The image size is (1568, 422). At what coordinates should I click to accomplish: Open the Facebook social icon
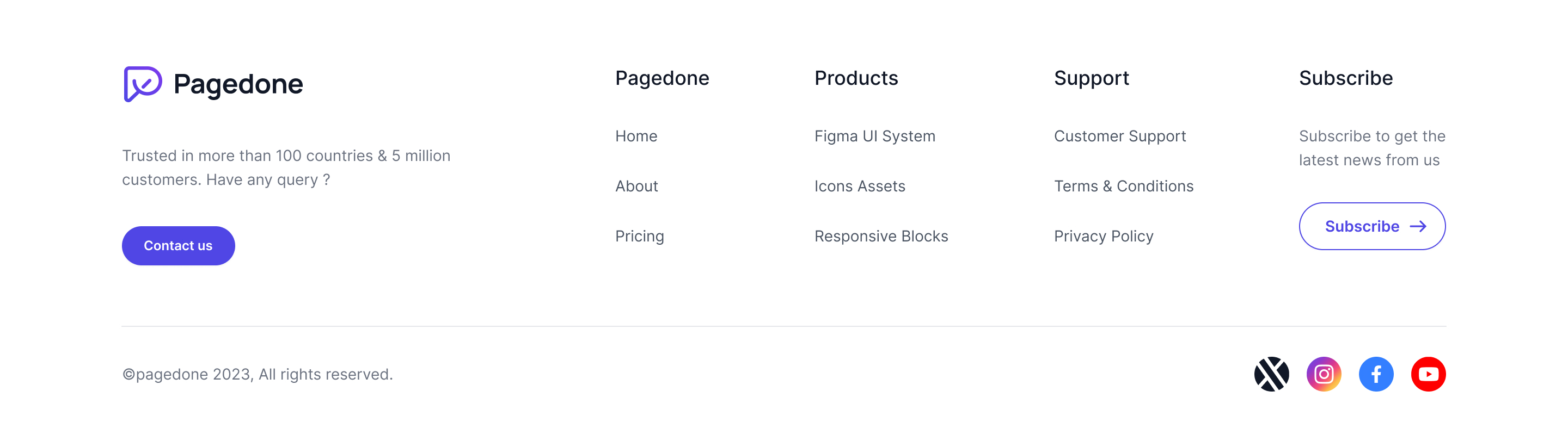1376,374
